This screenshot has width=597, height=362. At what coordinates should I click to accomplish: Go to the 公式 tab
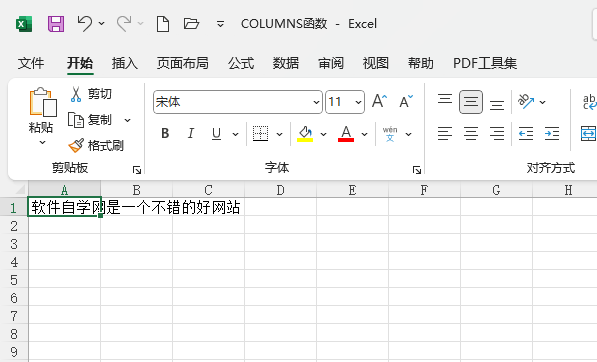tap(241, 63)
